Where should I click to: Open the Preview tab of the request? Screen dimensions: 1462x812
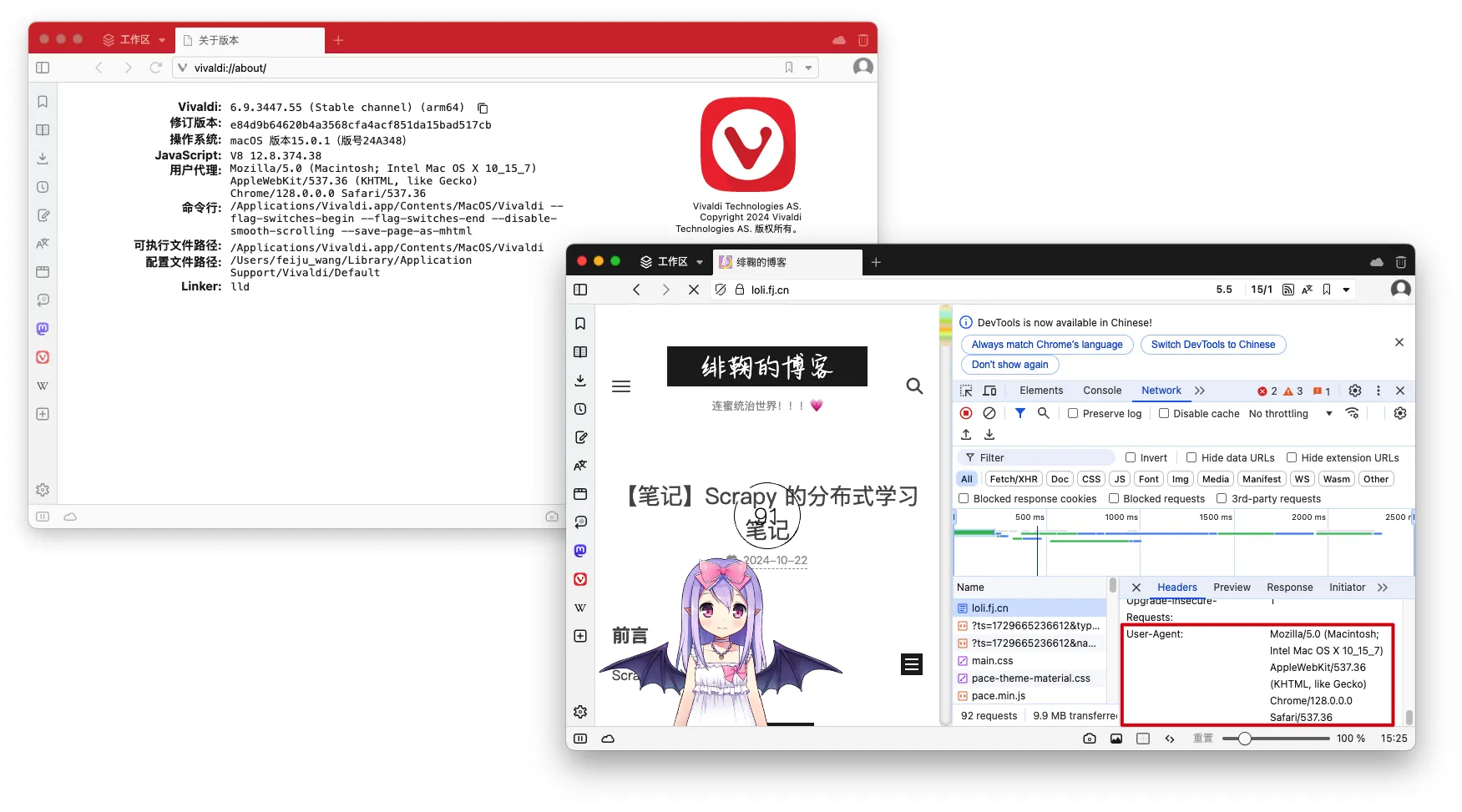(1232, 588)
